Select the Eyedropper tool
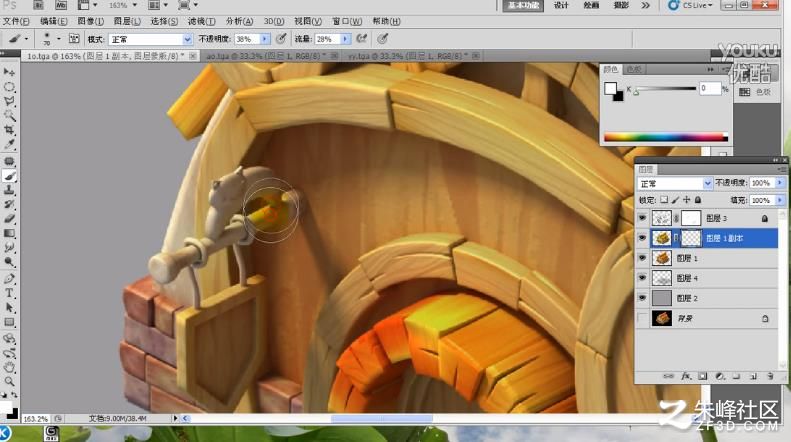Screen dimensions: 791x442 click(9, 145)
